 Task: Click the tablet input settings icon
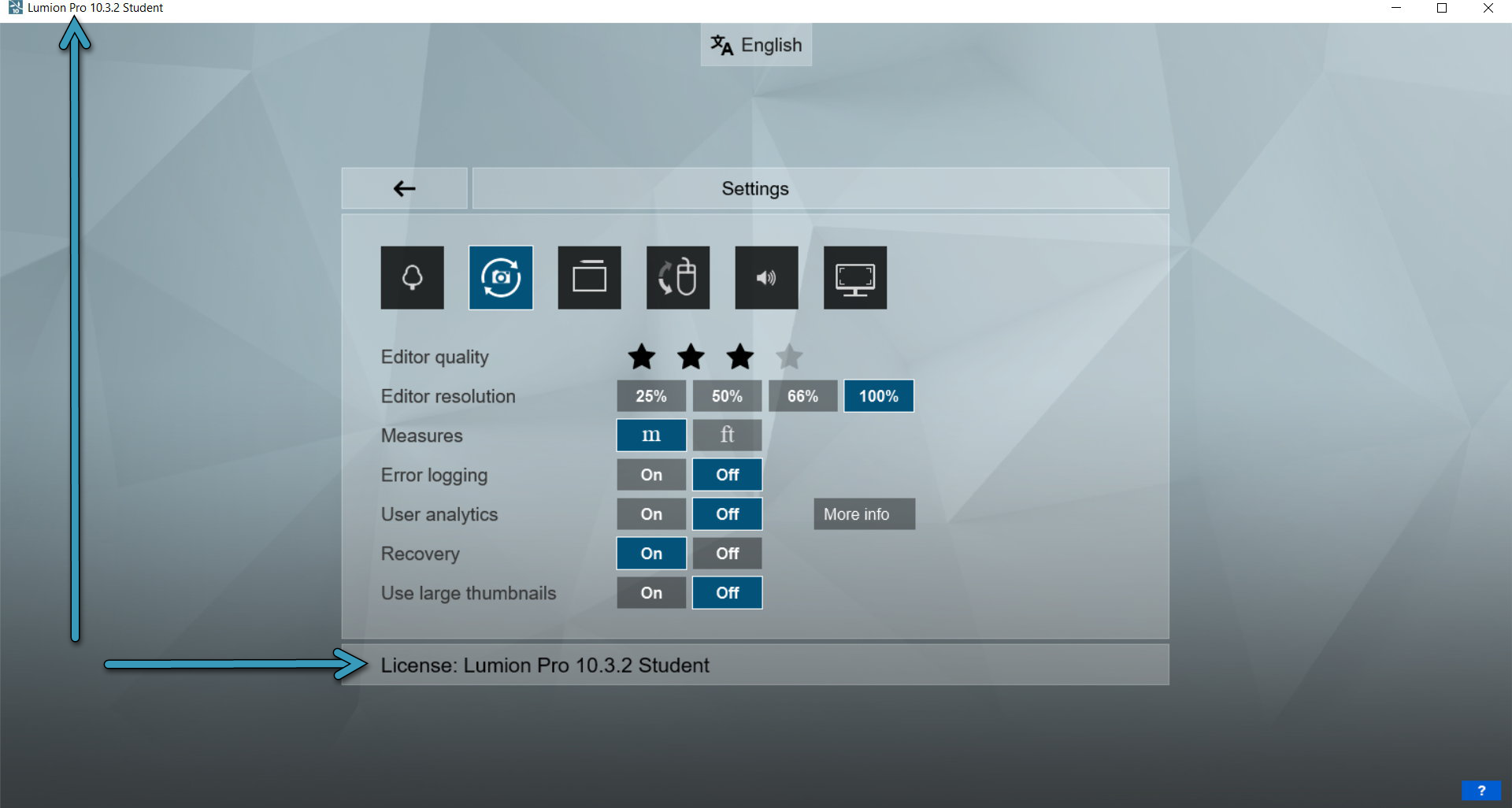click(589, 278)
